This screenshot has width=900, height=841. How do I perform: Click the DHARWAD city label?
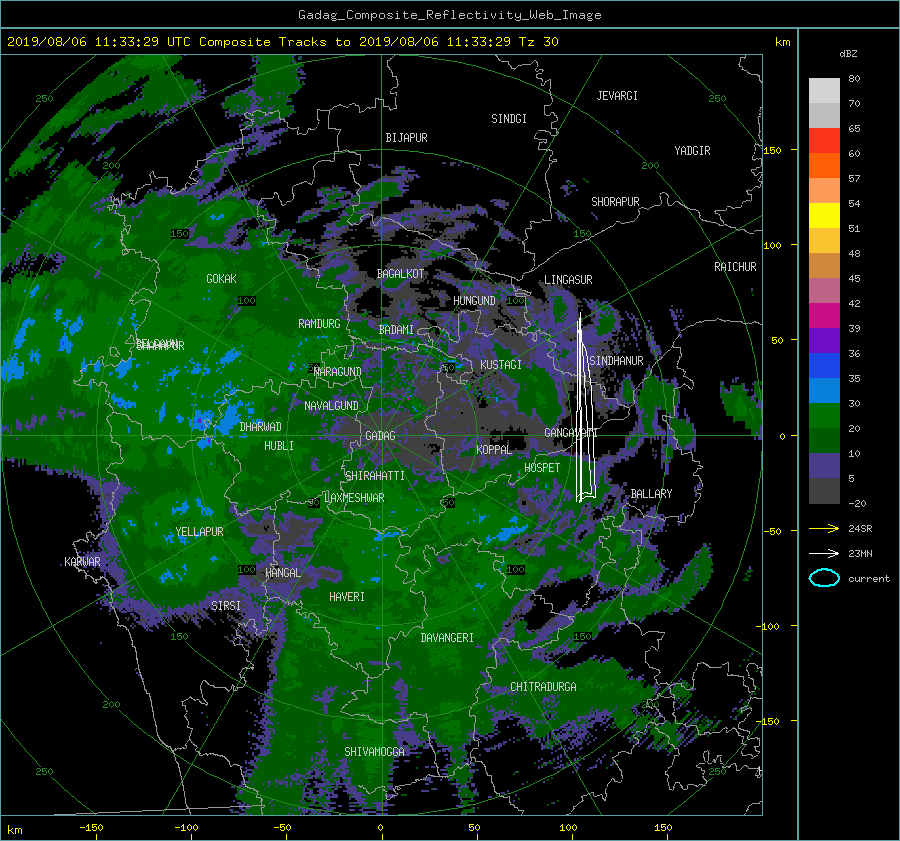coord(260,427)
